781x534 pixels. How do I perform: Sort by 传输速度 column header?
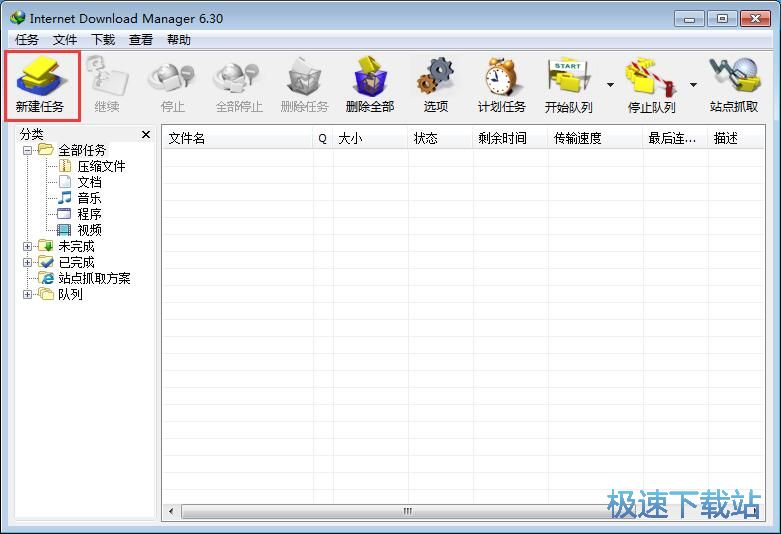click(x=596, y=138)
